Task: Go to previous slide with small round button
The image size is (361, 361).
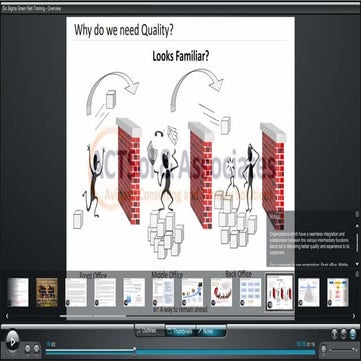Action: 28,349
